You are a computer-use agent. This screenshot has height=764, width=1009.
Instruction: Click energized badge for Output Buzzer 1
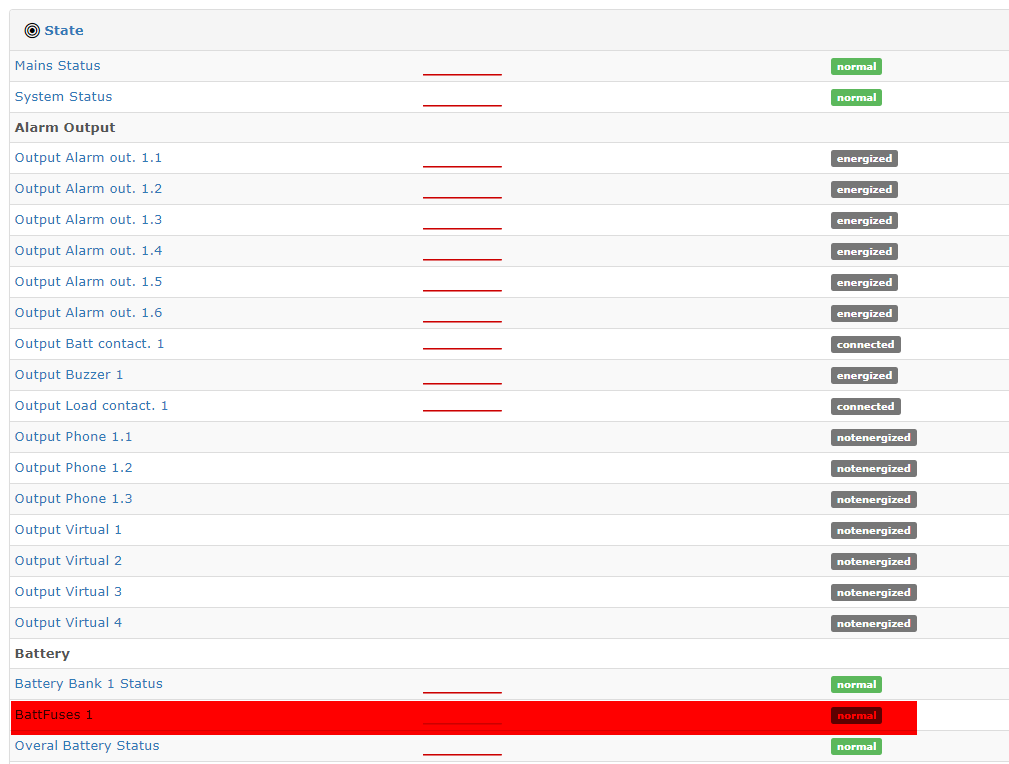point(864,375)
